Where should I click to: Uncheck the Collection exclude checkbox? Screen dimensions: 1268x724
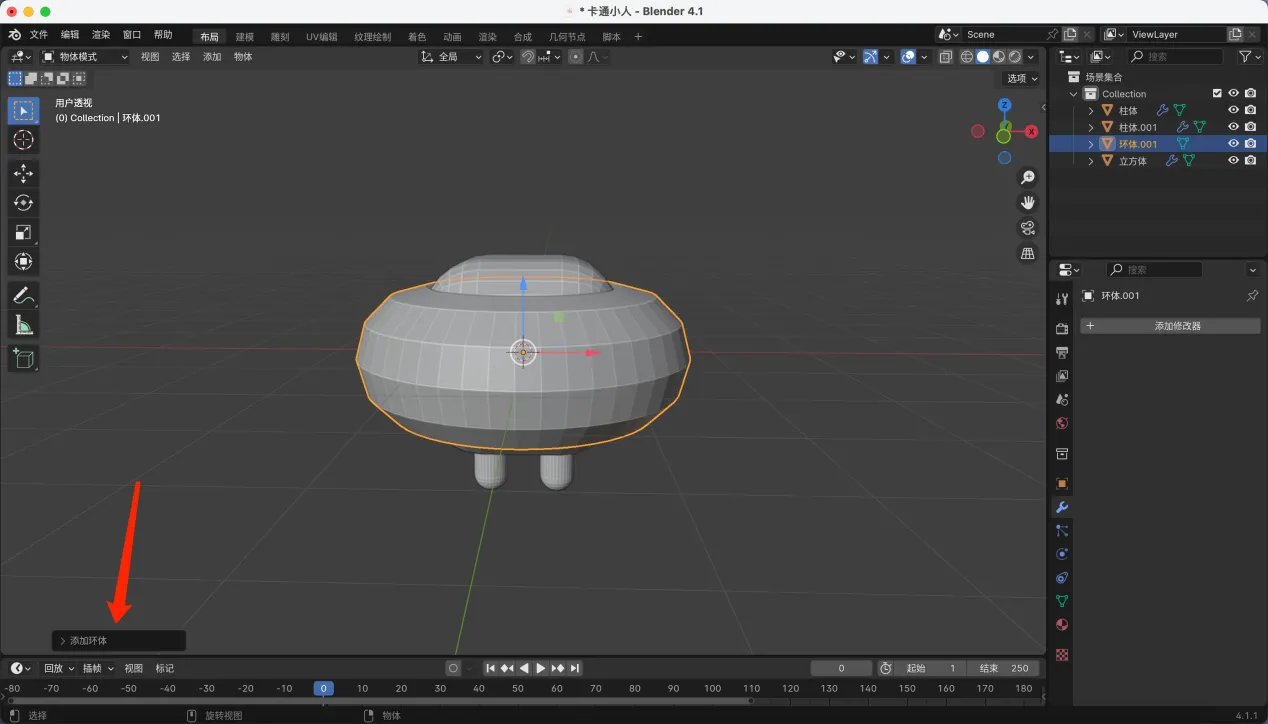point(1217,93)
